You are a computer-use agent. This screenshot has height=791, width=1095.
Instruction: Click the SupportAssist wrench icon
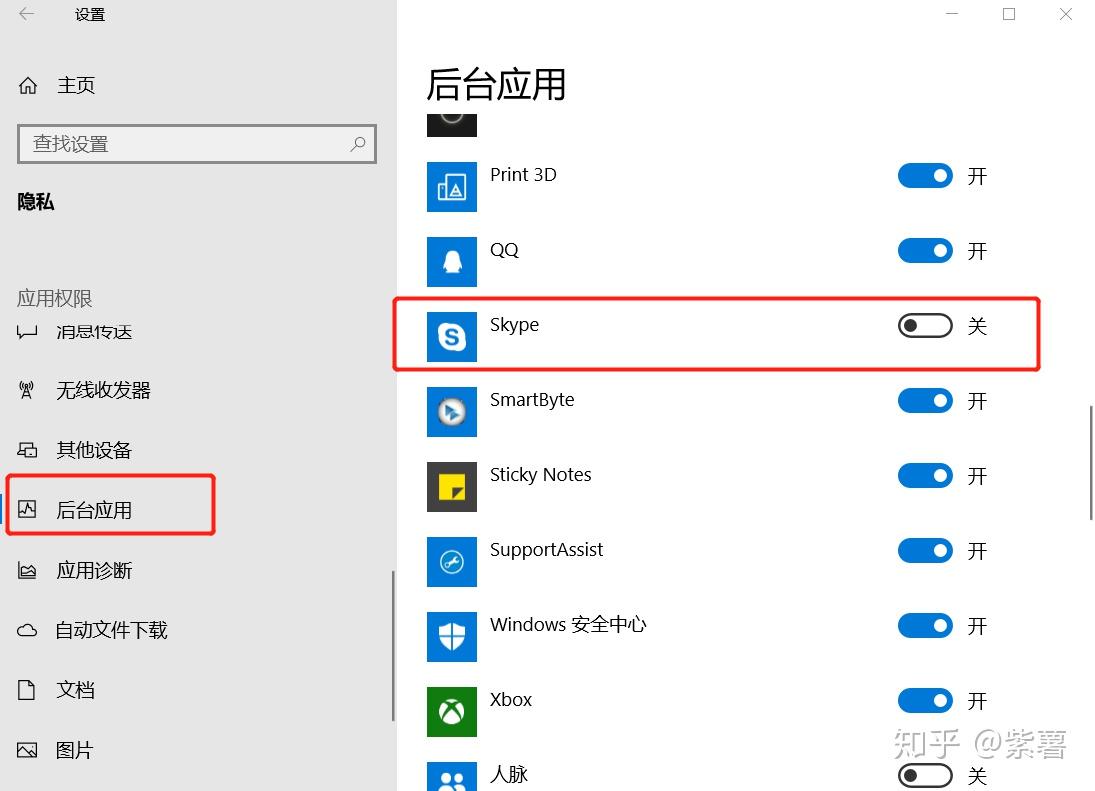(452, 562)
